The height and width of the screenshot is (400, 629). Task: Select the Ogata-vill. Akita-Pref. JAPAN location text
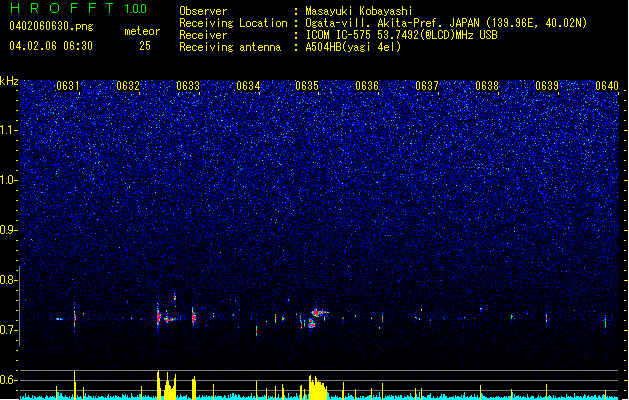pyautogui.click(x=446, y=23)
